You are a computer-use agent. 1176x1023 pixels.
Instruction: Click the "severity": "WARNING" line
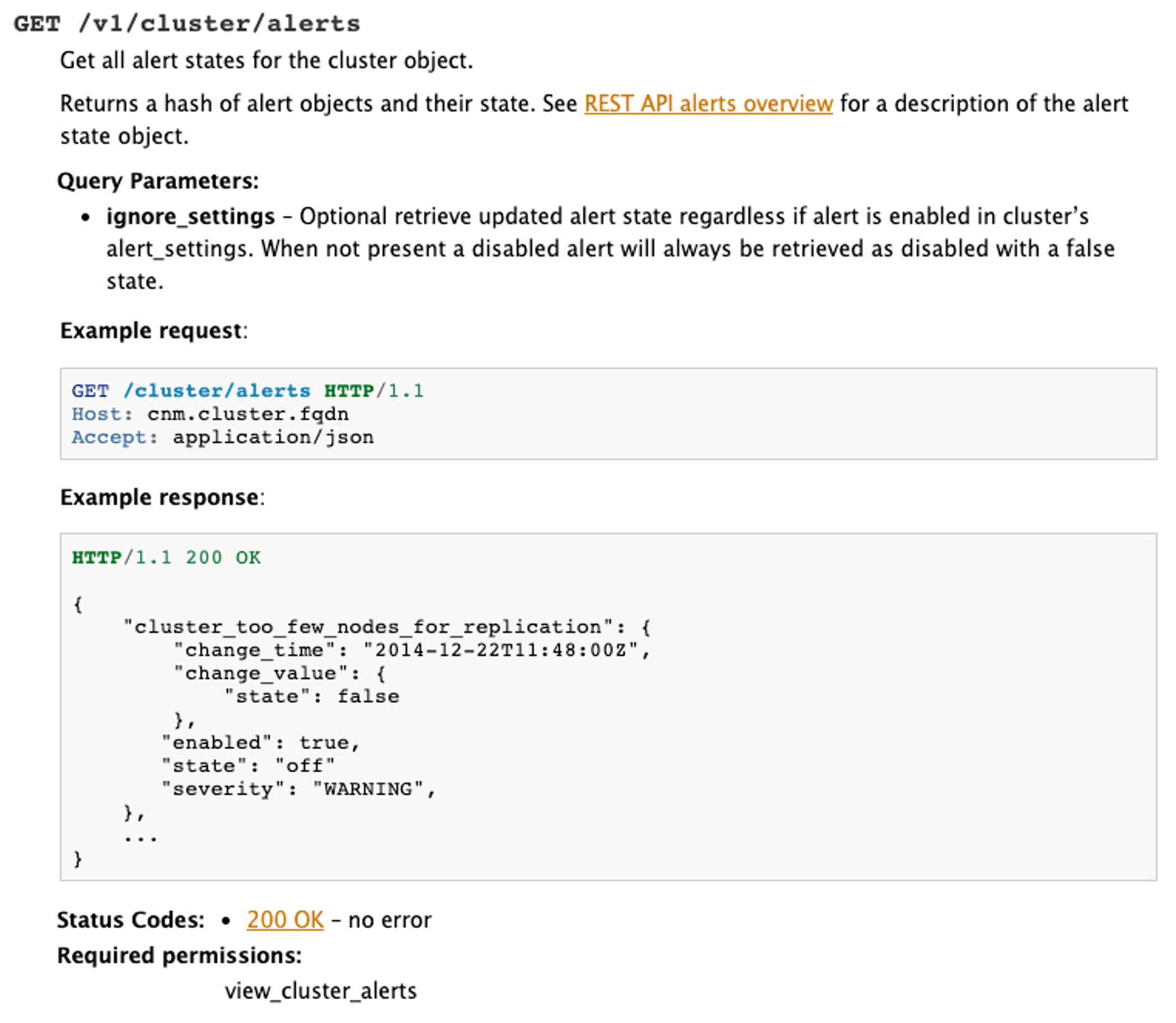298,789
